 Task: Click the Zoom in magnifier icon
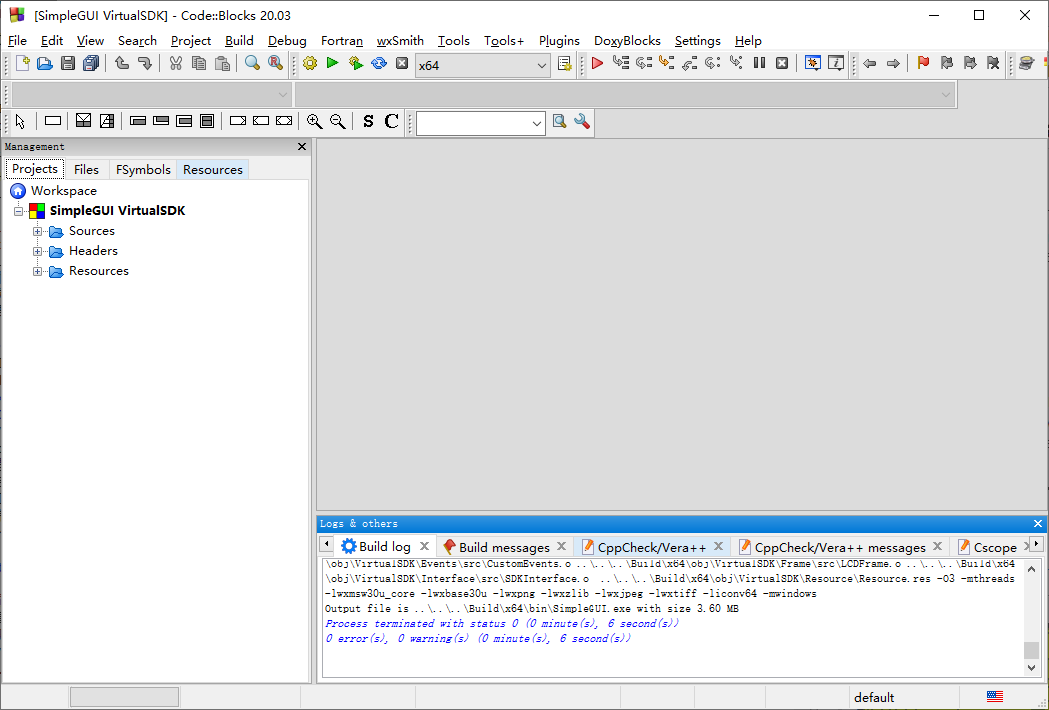coord(314,121)
